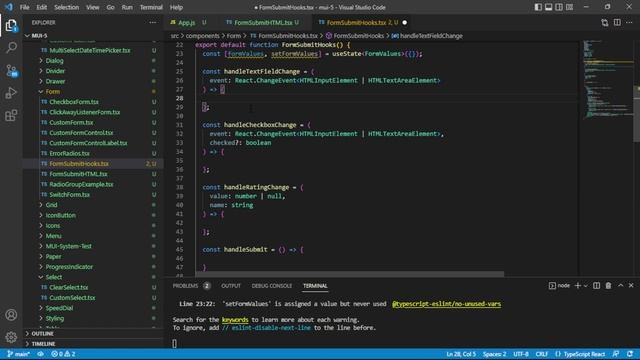The height and width of the screenshot is (360, 640).
Task: Open the Go menu
Action: pyautogui.click(x=110, y=7)
